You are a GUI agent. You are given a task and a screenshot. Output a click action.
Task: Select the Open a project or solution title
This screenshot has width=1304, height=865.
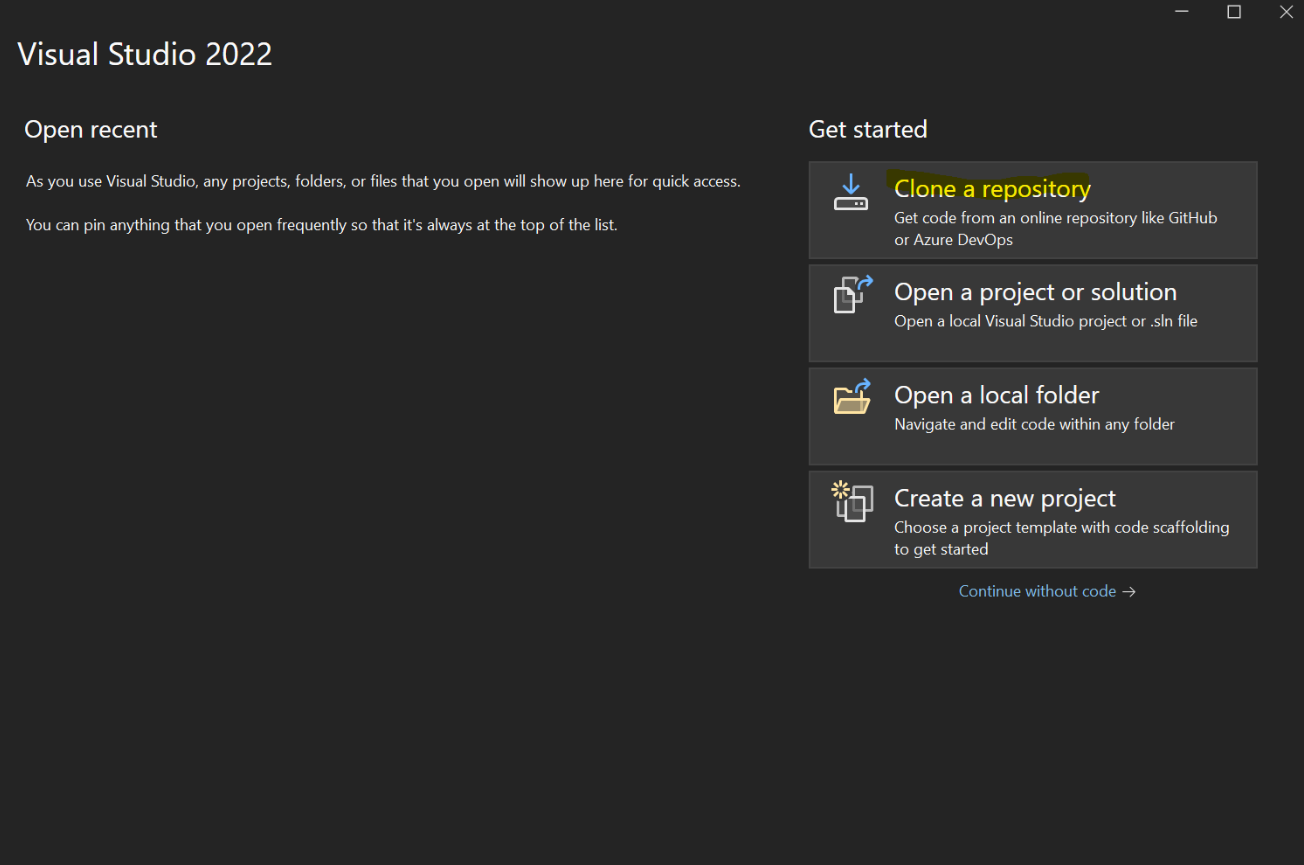tap(1035, 292)
